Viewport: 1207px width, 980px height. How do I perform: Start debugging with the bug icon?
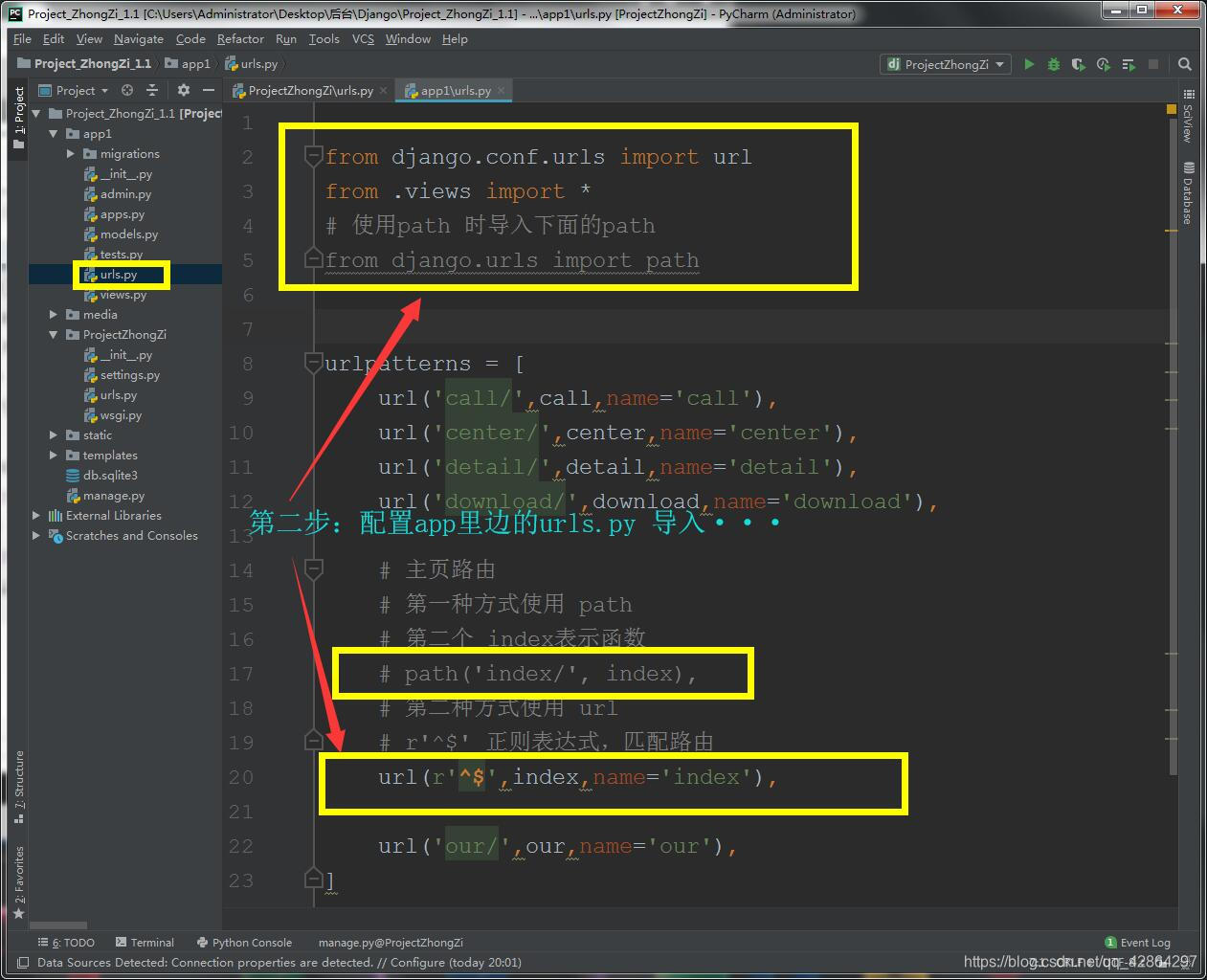[1054, 64]
